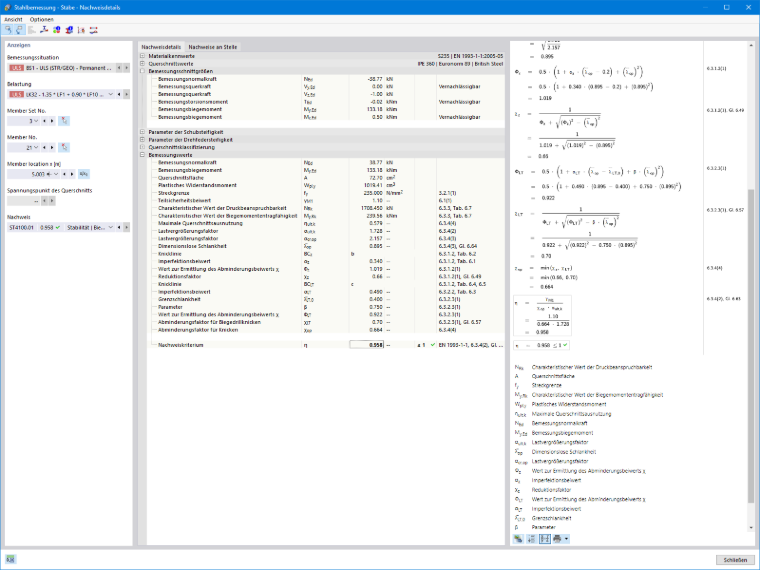Select the Grenzschlankheit row
The height and width of the screenshot is (570, 760).
326,300
